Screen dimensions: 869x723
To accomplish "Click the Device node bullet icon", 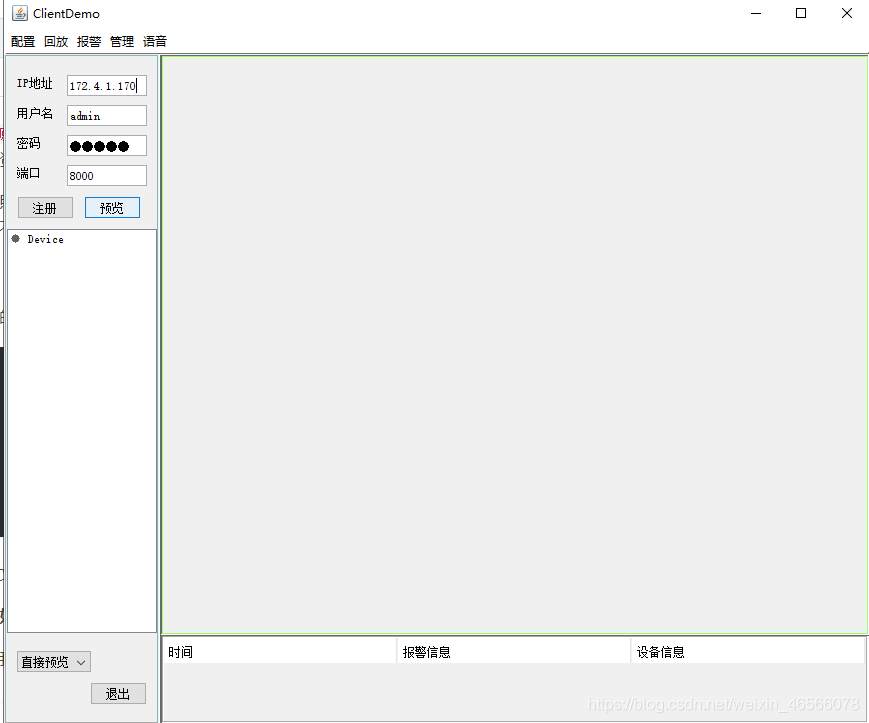I will coord(15,239).
